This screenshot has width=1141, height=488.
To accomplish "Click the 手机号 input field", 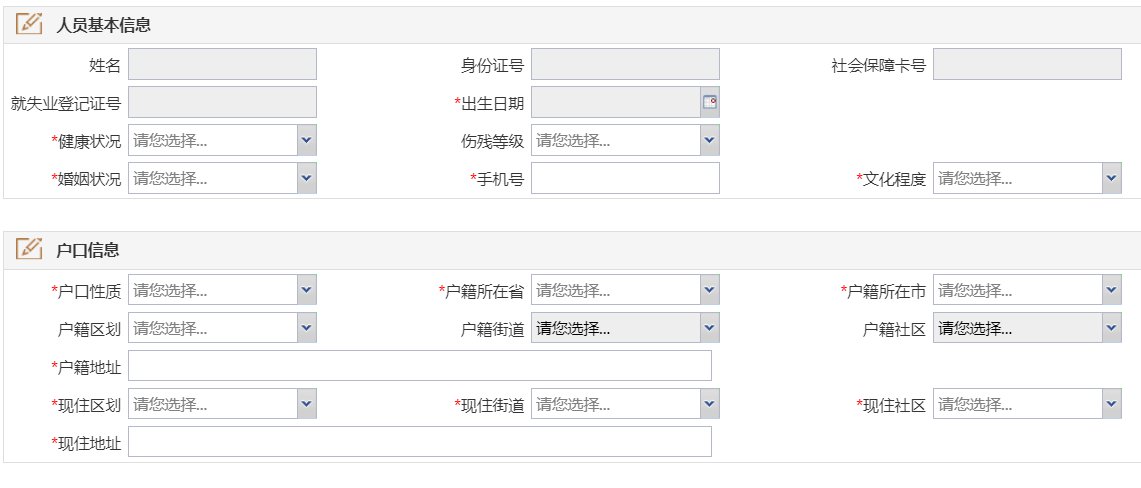I will 625,179.
